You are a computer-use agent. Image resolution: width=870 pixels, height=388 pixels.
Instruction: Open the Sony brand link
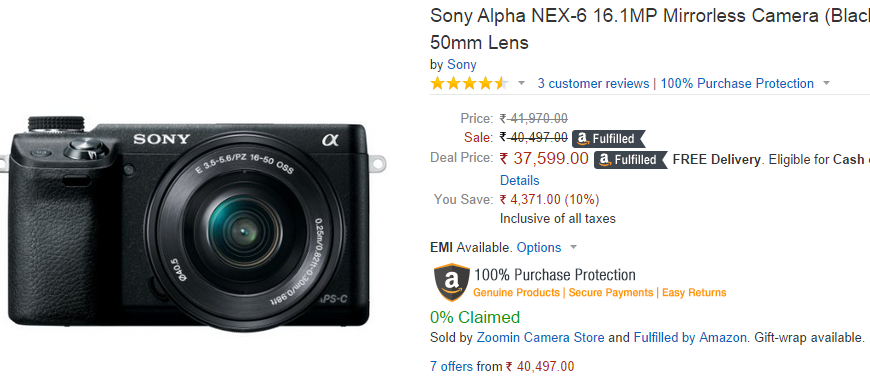coord(462,64)
